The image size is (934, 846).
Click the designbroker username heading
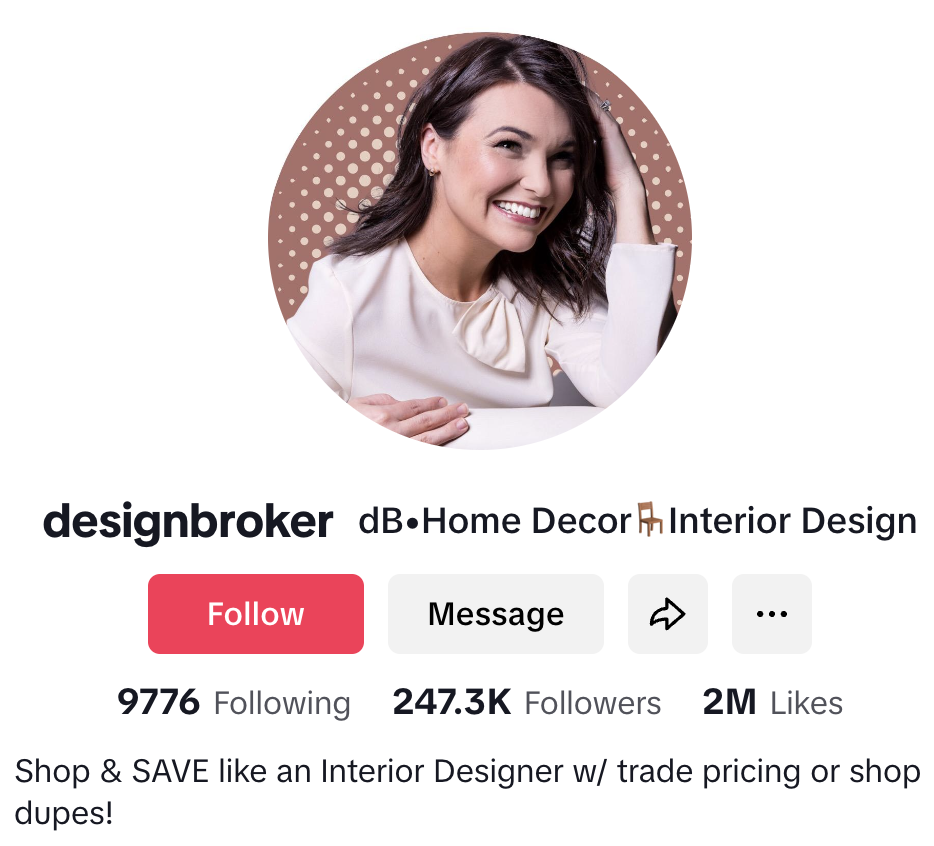(x=188, y=522)
